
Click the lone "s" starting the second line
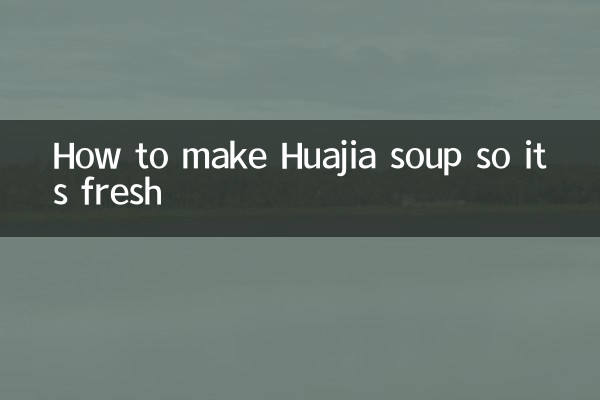pos(60,195)
